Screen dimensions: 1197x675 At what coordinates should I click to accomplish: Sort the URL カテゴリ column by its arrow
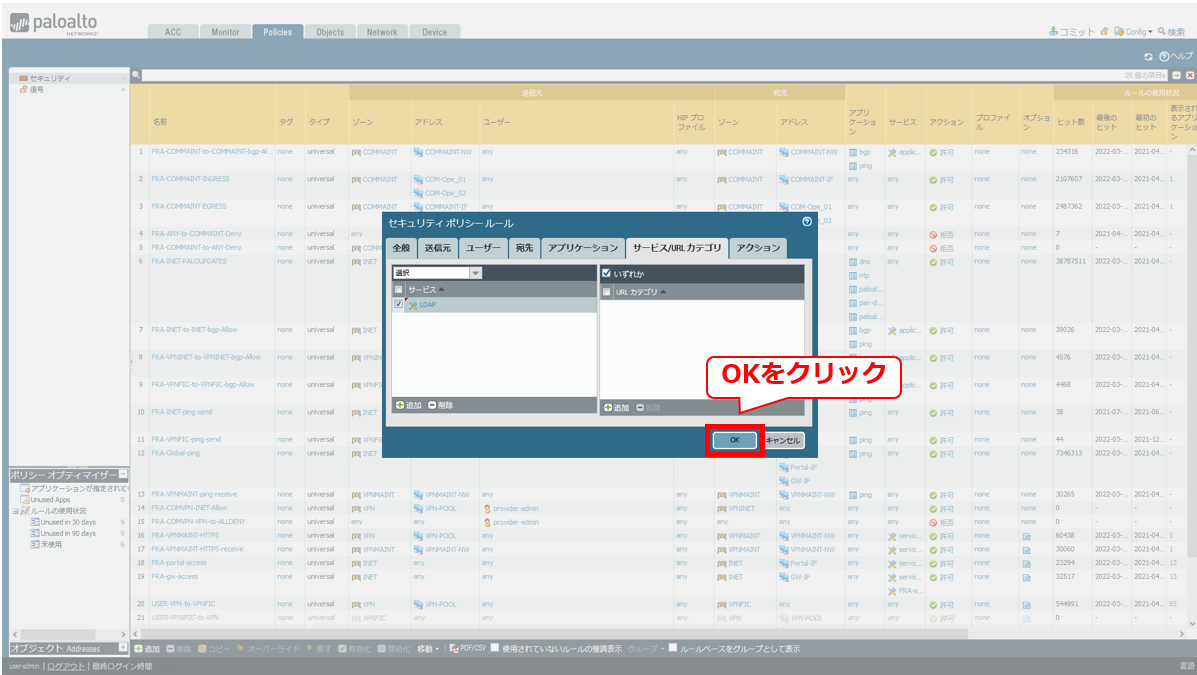click(x=663, y=292)
